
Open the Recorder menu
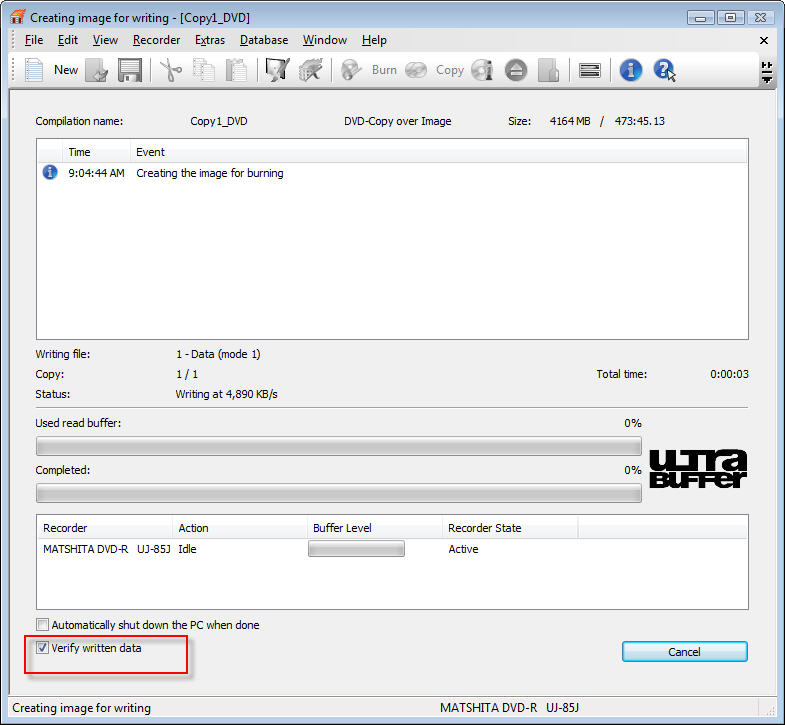tap(156, 40)
